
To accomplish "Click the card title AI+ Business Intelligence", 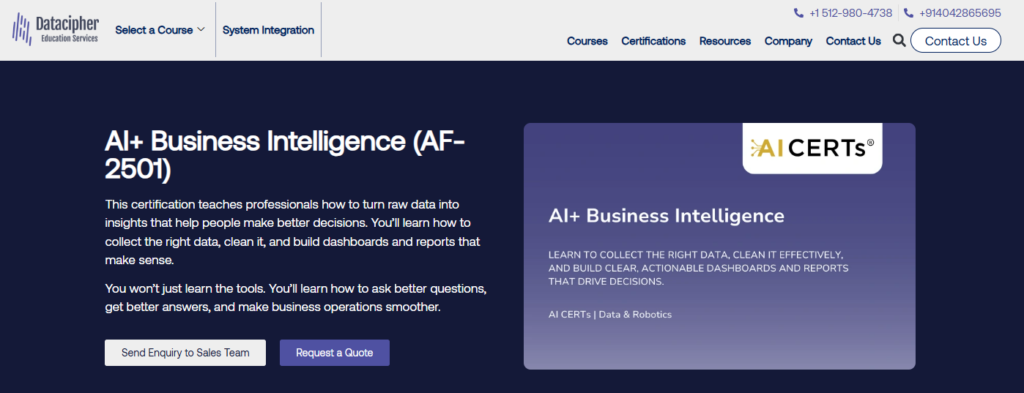I will [666, 215].
